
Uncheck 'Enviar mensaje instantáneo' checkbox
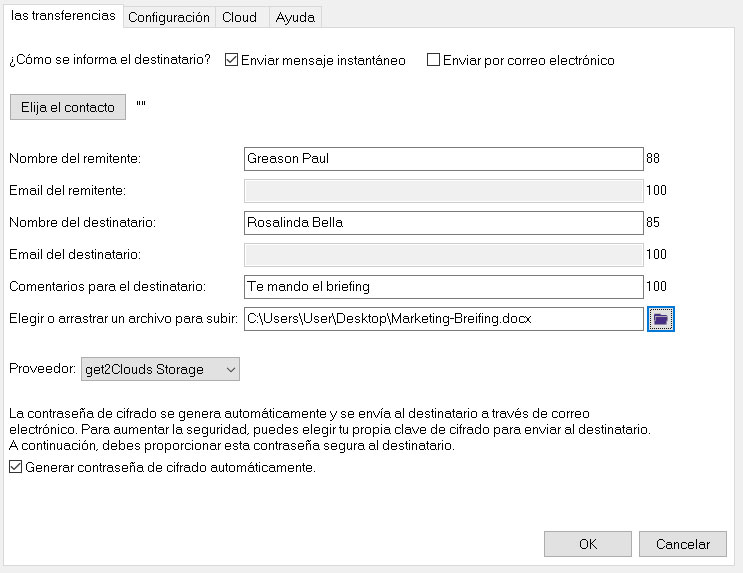pyautogui.click(x=233, y=60)
